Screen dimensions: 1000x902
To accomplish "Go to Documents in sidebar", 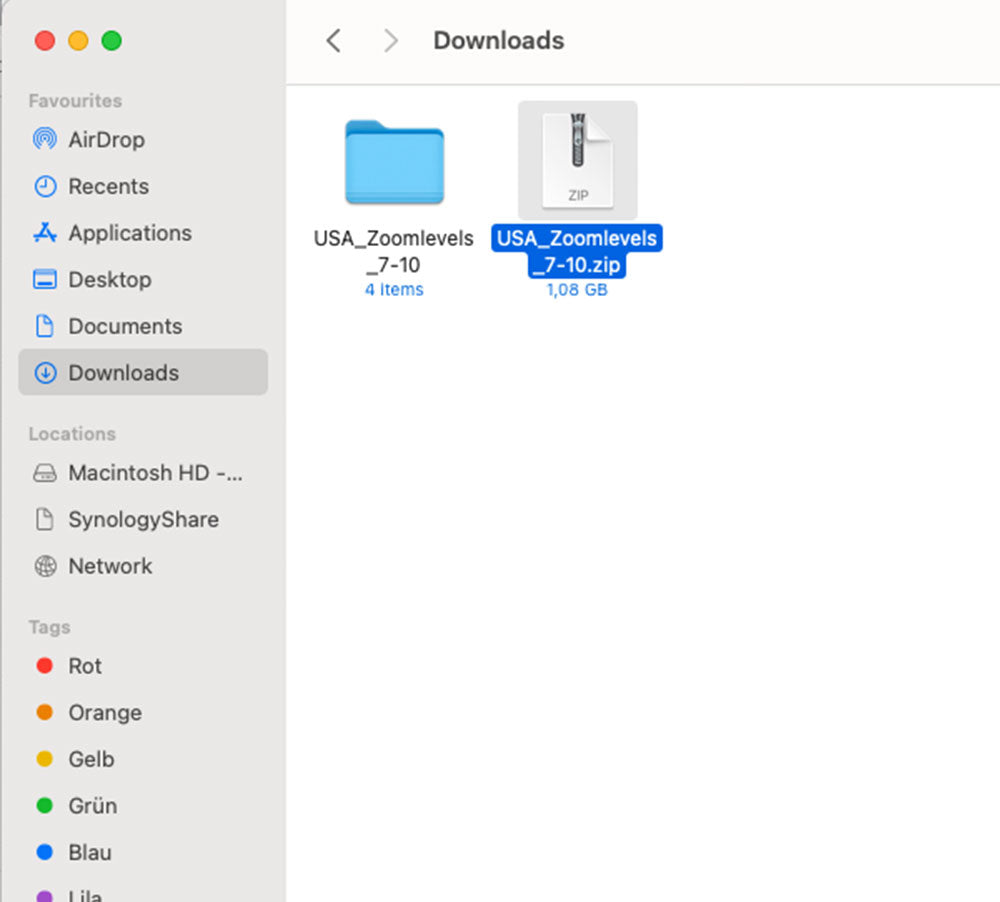I will [x=124, y=327].
